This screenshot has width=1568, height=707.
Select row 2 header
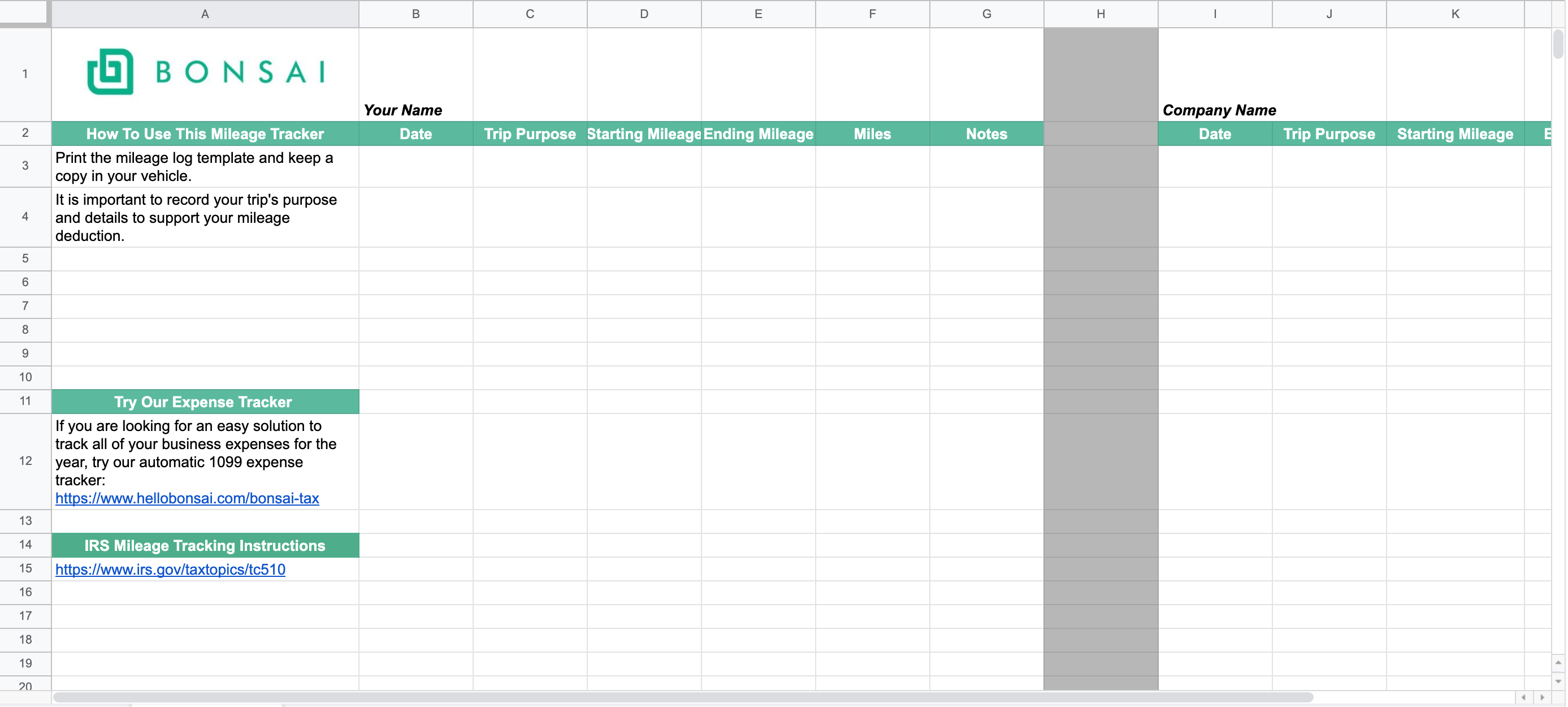pyautogui.click(x=25, y=133)
